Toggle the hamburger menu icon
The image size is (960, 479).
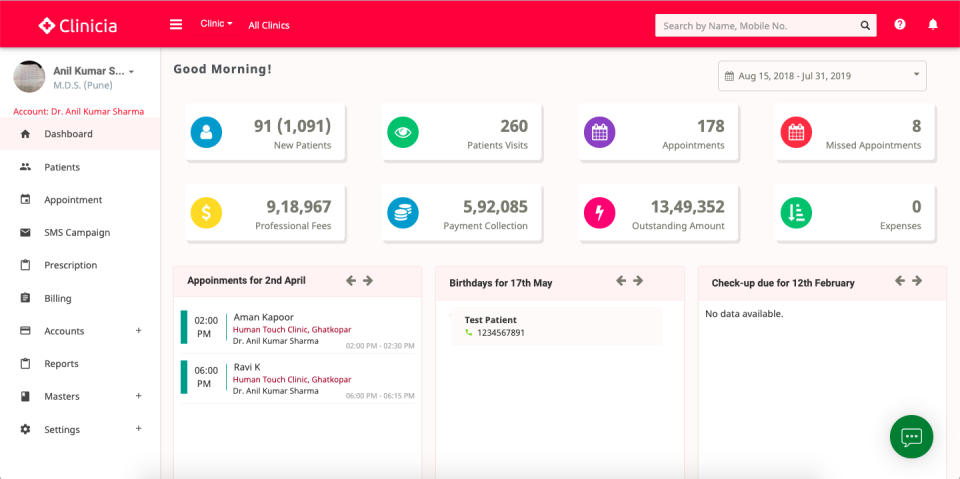click(x=176, y=25)
